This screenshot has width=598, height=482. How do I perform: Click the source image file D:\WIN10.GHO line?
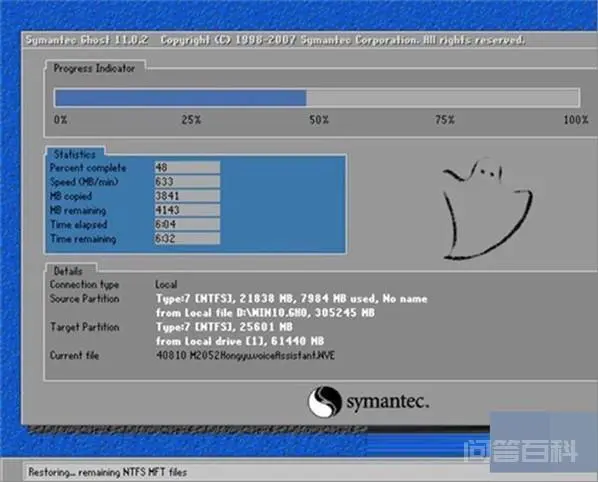tap(265, 313)
